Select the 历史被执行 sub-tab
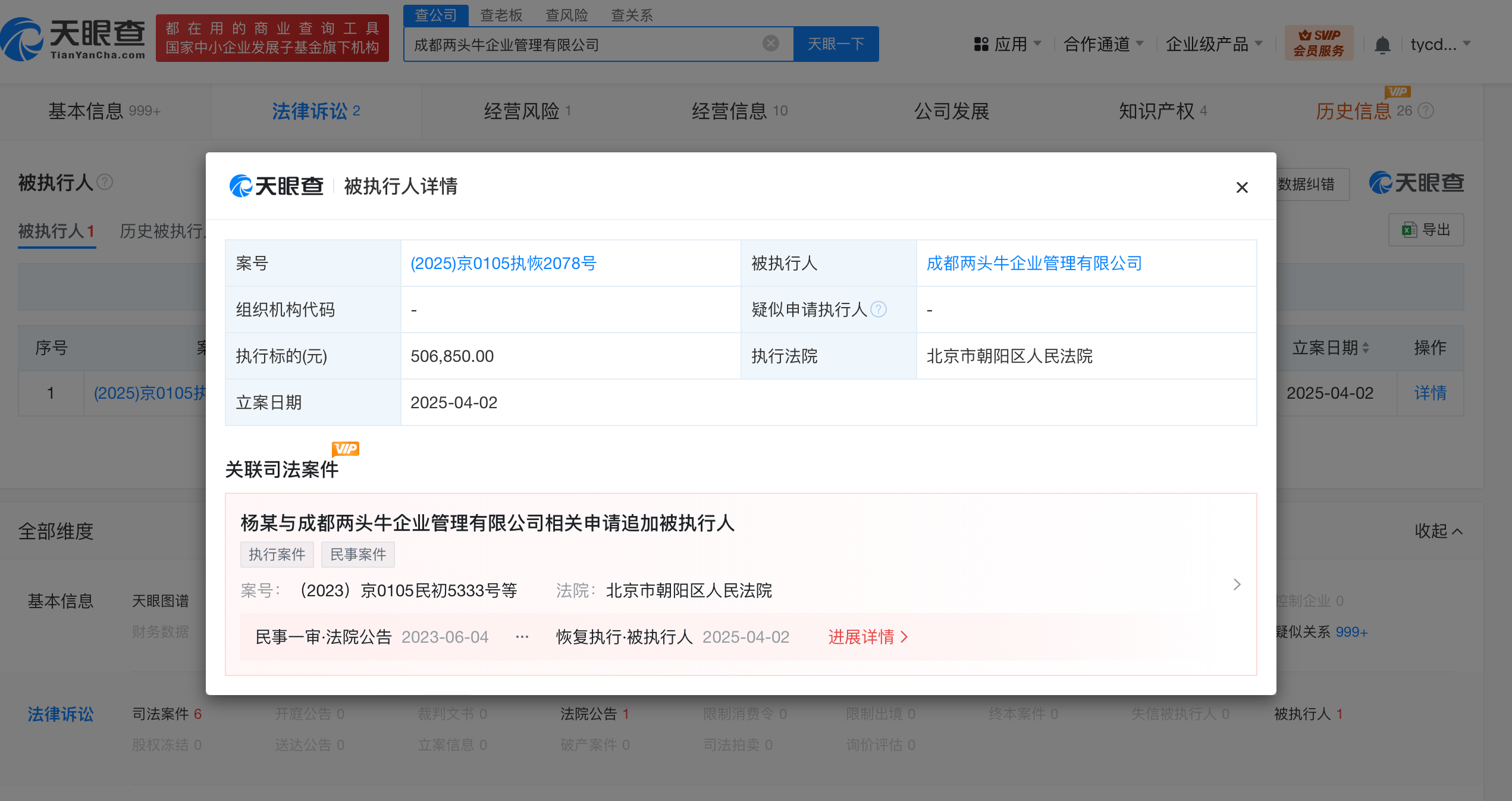The height and width of the screenshot is (801, 1512). tap(162, 231)
